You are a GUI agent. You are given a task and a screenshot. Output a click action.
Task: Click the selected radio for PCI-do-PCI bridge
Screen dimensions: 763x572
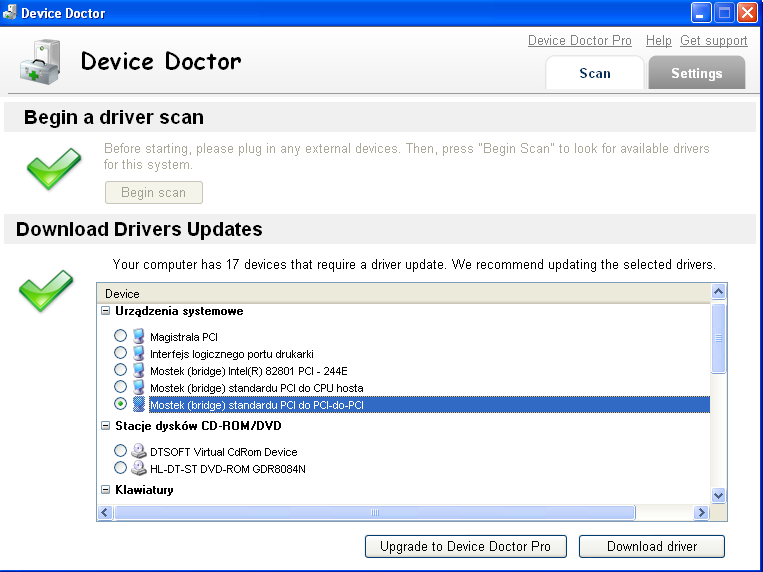120,404
